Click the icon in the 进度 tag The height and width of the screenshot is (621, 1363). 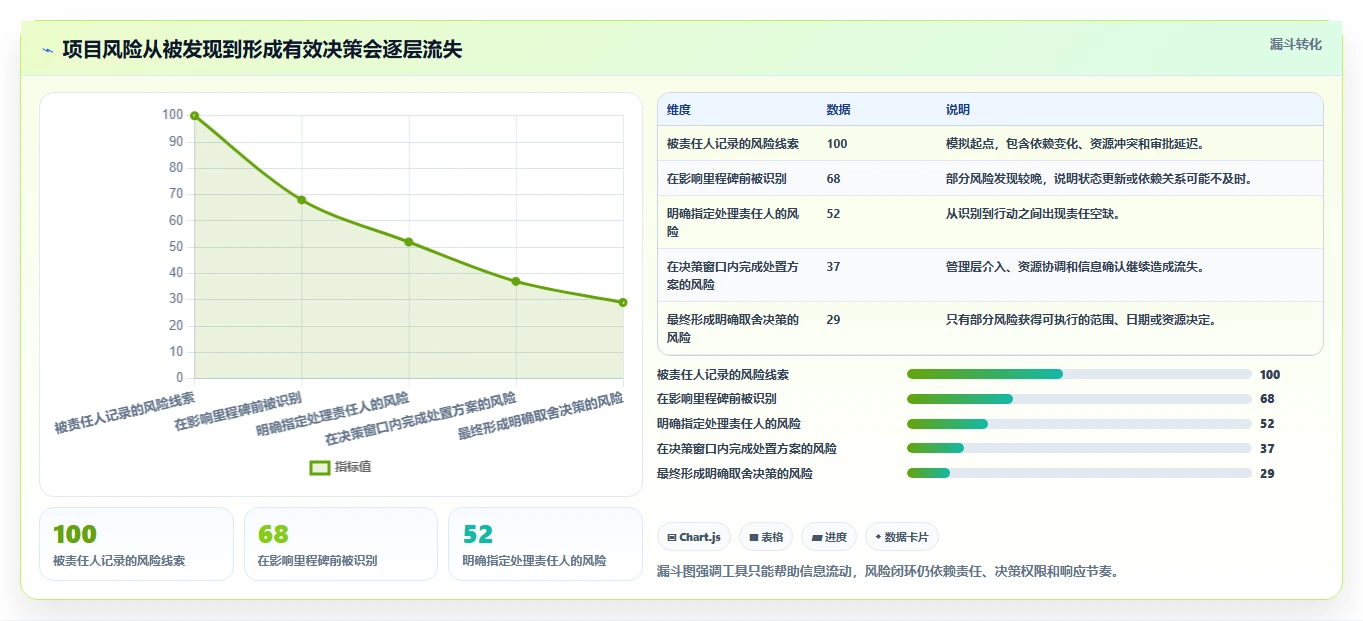(x=817, y=537)
